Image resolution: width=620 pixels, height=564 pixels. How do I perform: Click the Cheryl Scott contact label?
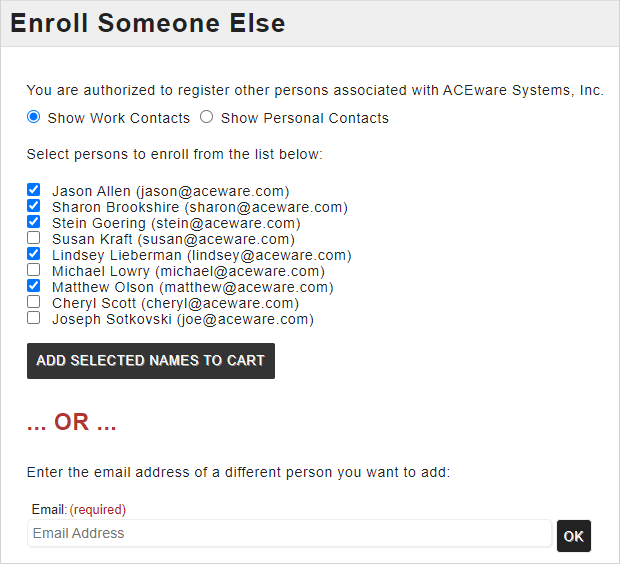[175, 303]
